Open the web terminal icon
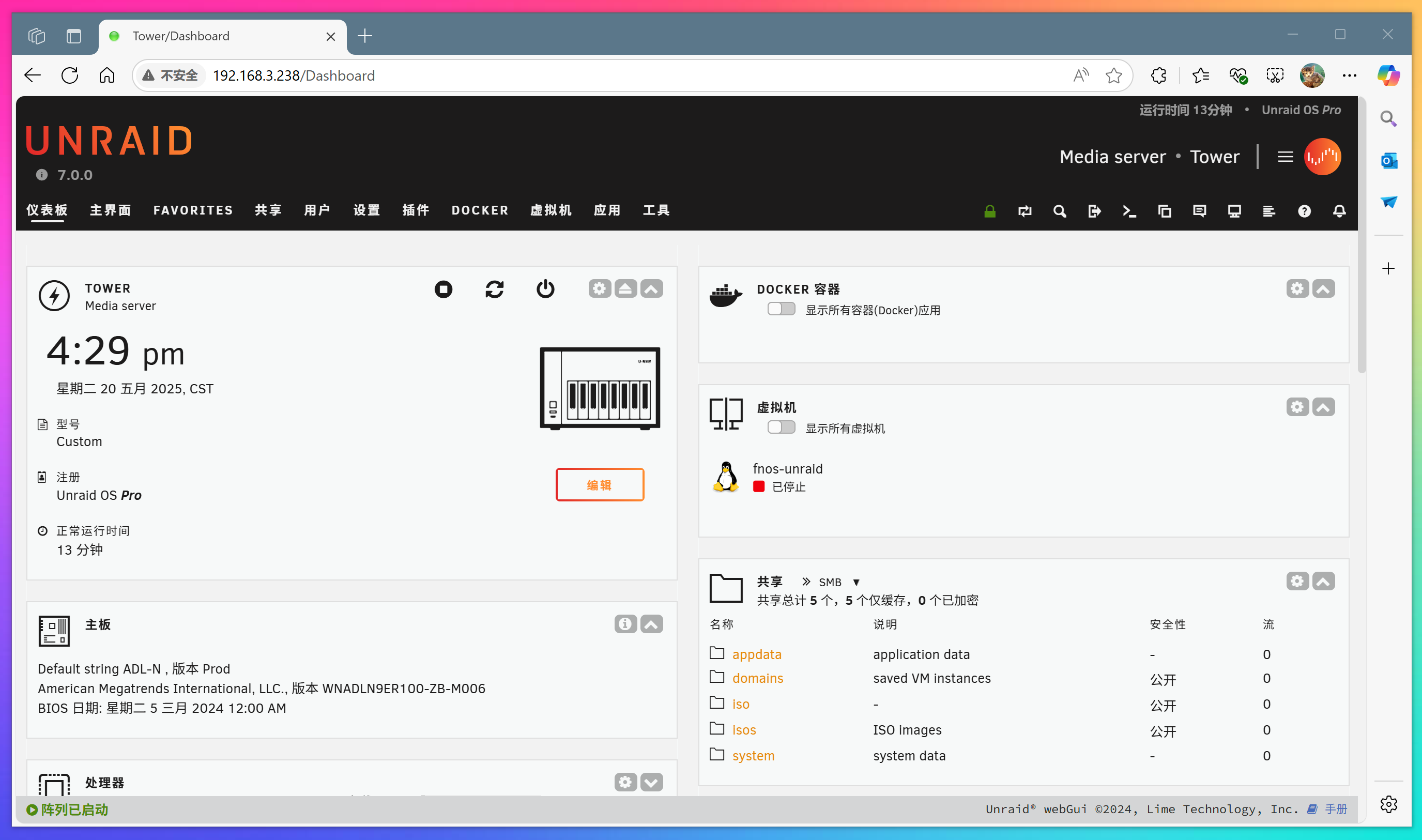 tap(1129, 210)
